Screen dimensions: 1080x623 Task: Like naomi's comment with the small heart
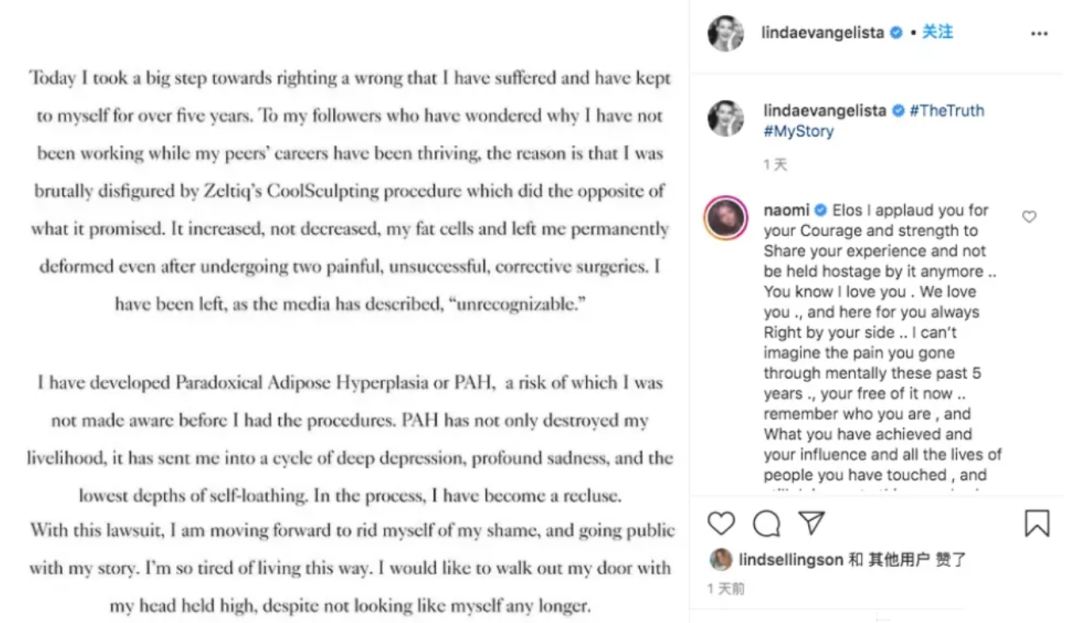tap(1029, 216)
